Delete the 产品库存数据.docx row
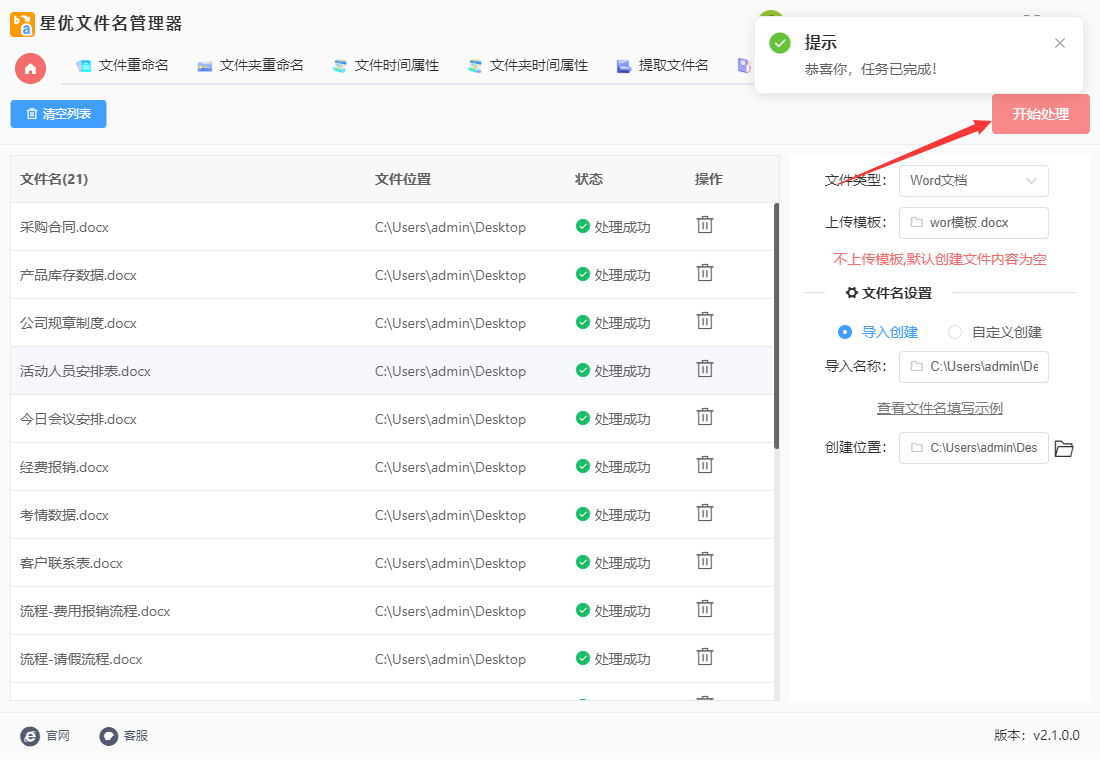 pyautogui.click(x=704, y=273)
